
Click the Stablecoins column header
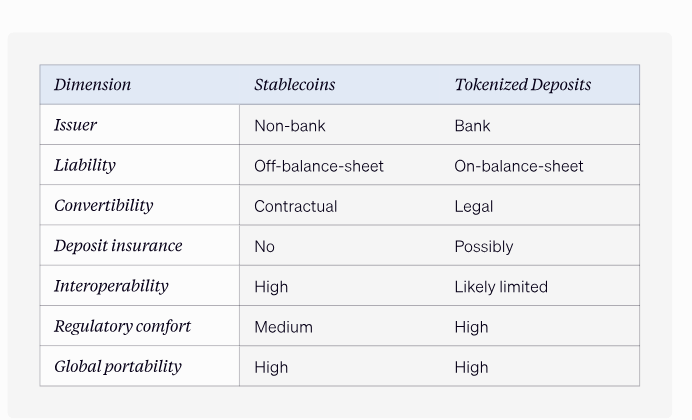point(294,85)
